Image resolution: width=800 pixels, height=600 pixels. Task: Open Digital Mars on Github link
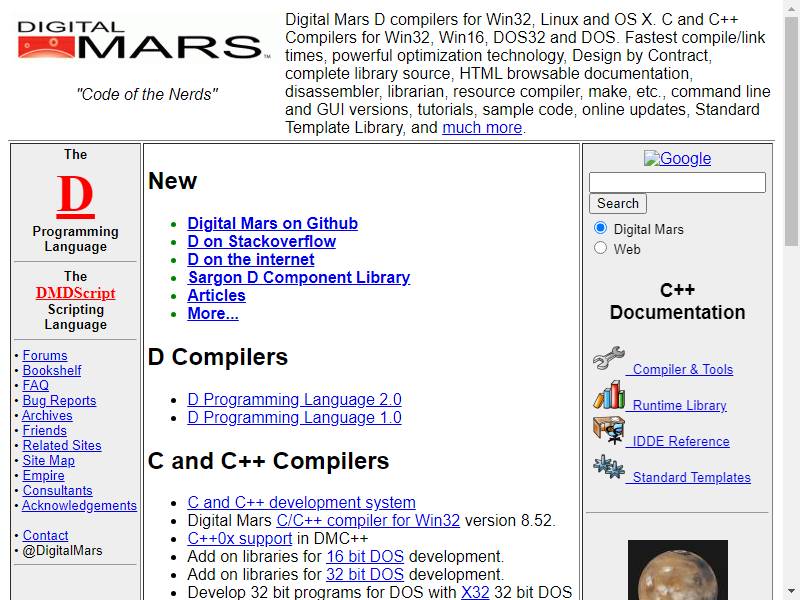pos(272,223)
